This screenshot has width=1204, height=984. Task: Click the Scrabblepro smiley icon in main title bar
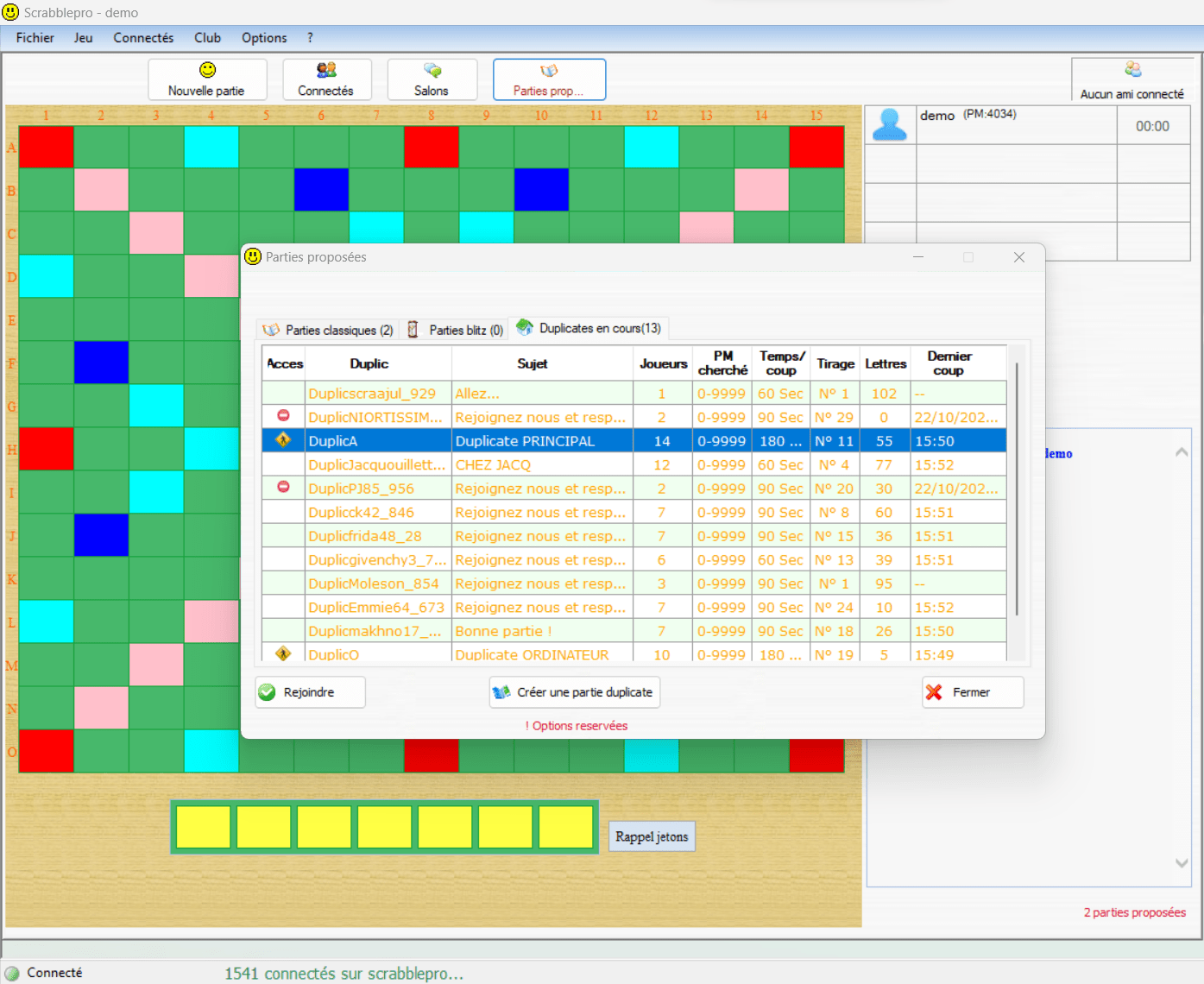click(x=10, y=12)
